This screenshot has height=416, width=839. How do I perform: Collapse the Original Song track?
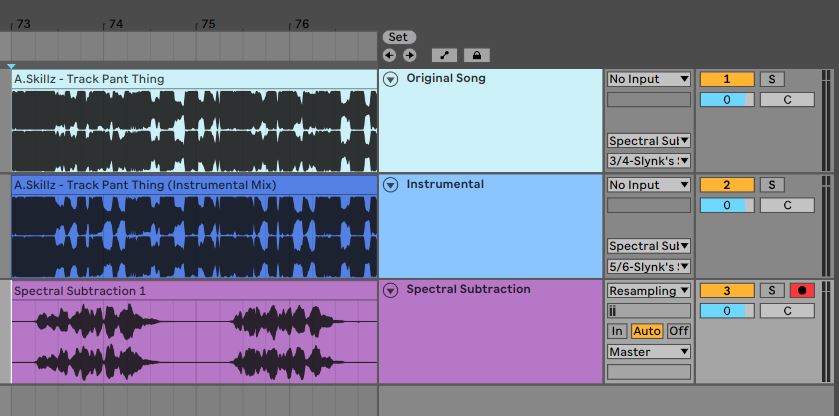point(390,79)
